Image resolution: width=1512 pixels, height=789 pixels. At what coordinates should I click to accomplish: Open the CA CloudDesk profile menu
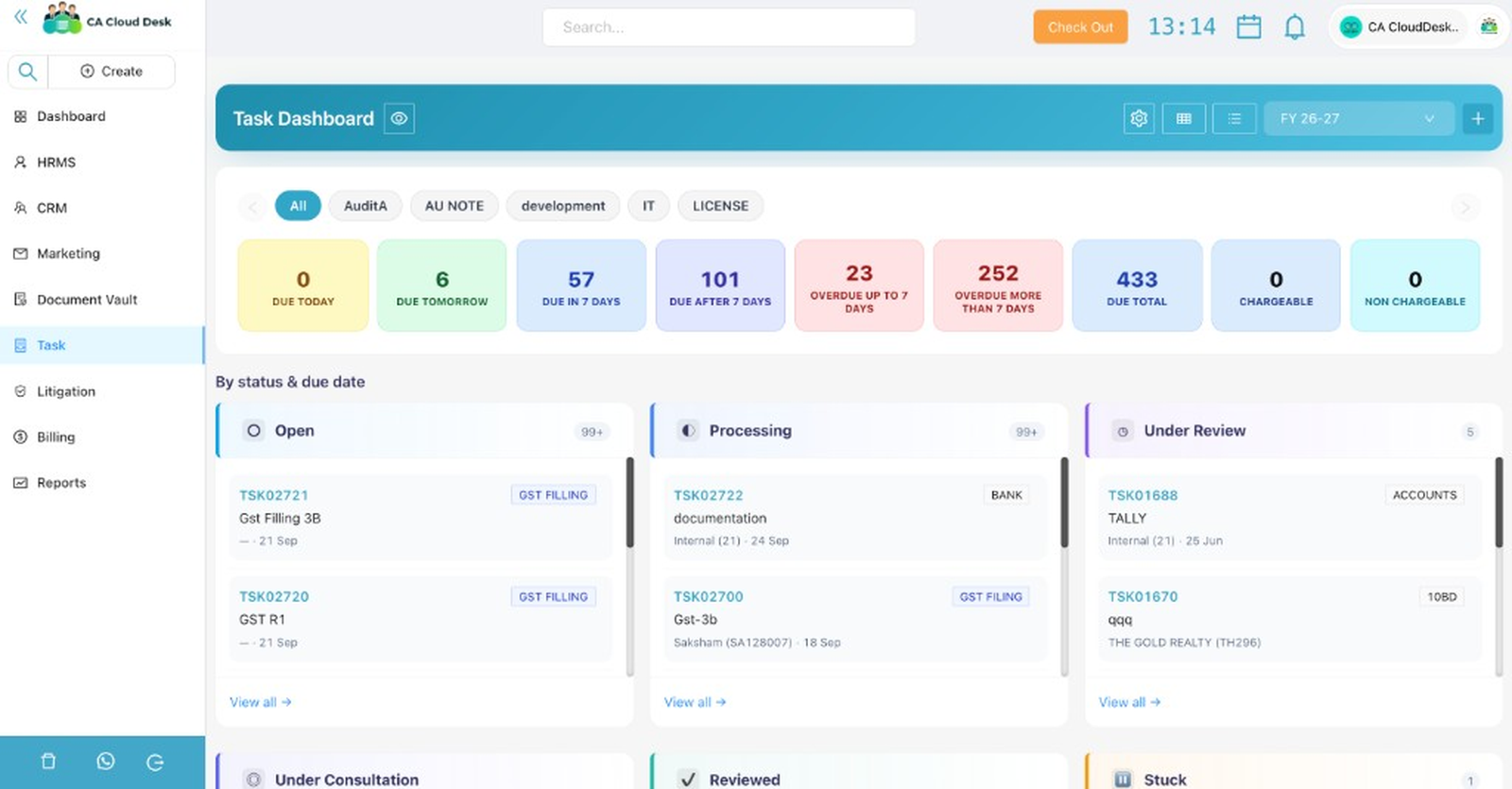1400,26
